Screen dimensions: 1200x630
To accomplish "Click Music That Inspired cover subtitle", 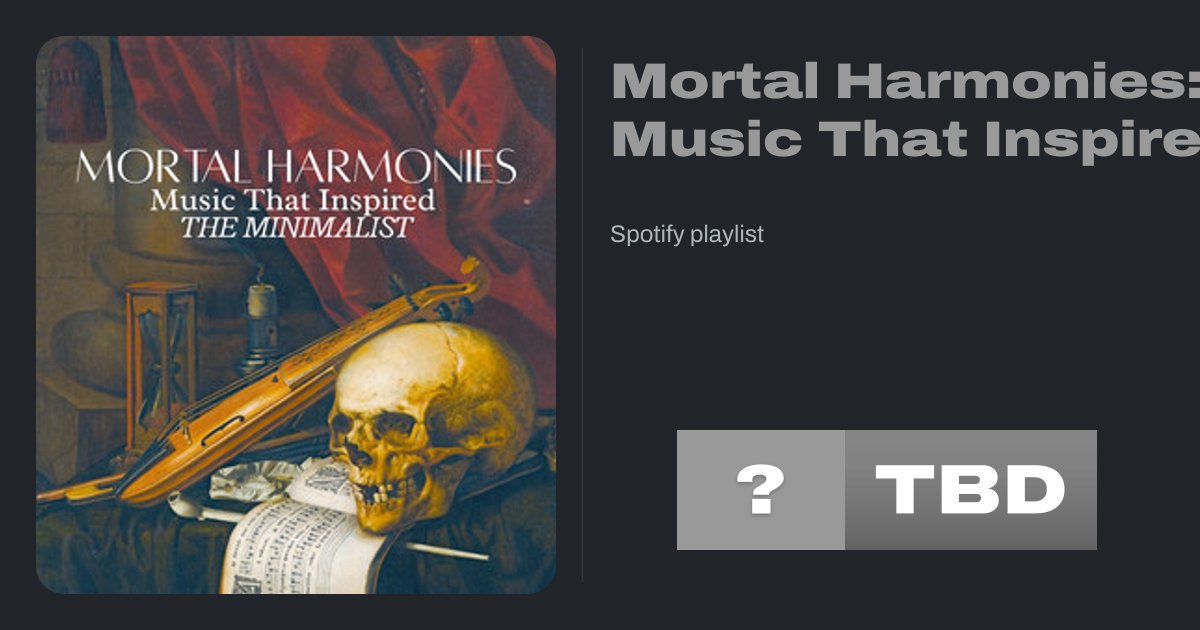I will click(293, 200).
